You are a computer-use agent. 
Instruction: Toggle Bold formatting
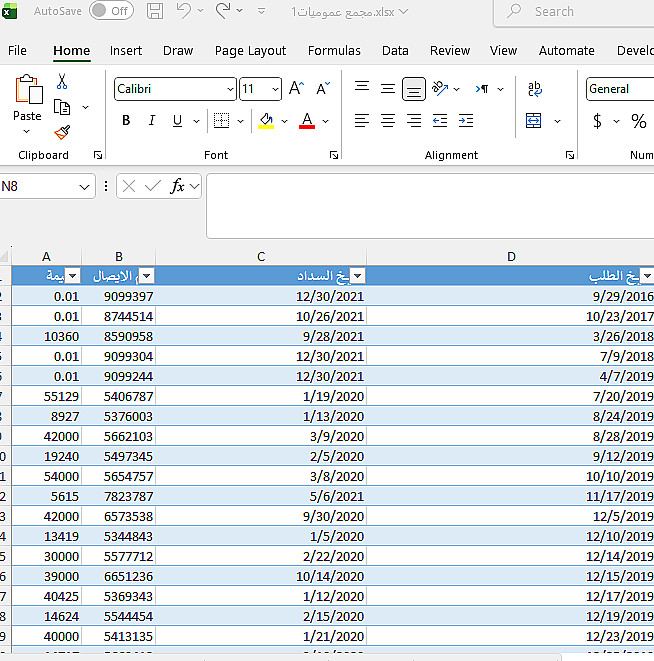click(x=126, y=121)
